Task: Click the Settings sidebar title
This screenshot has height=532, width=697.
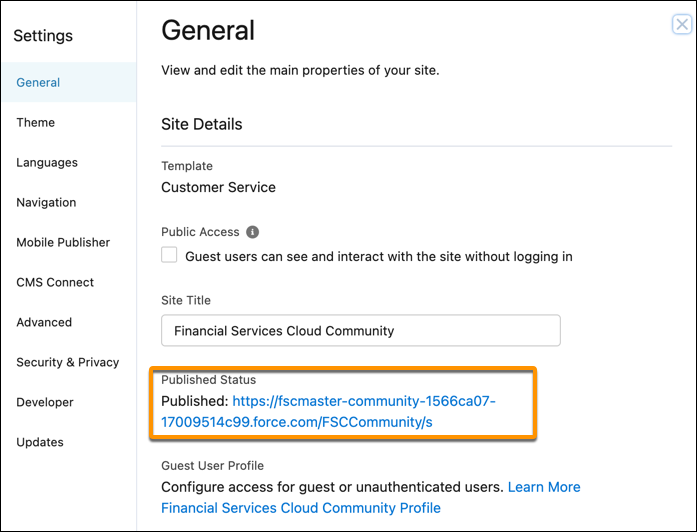Action: 43,36
